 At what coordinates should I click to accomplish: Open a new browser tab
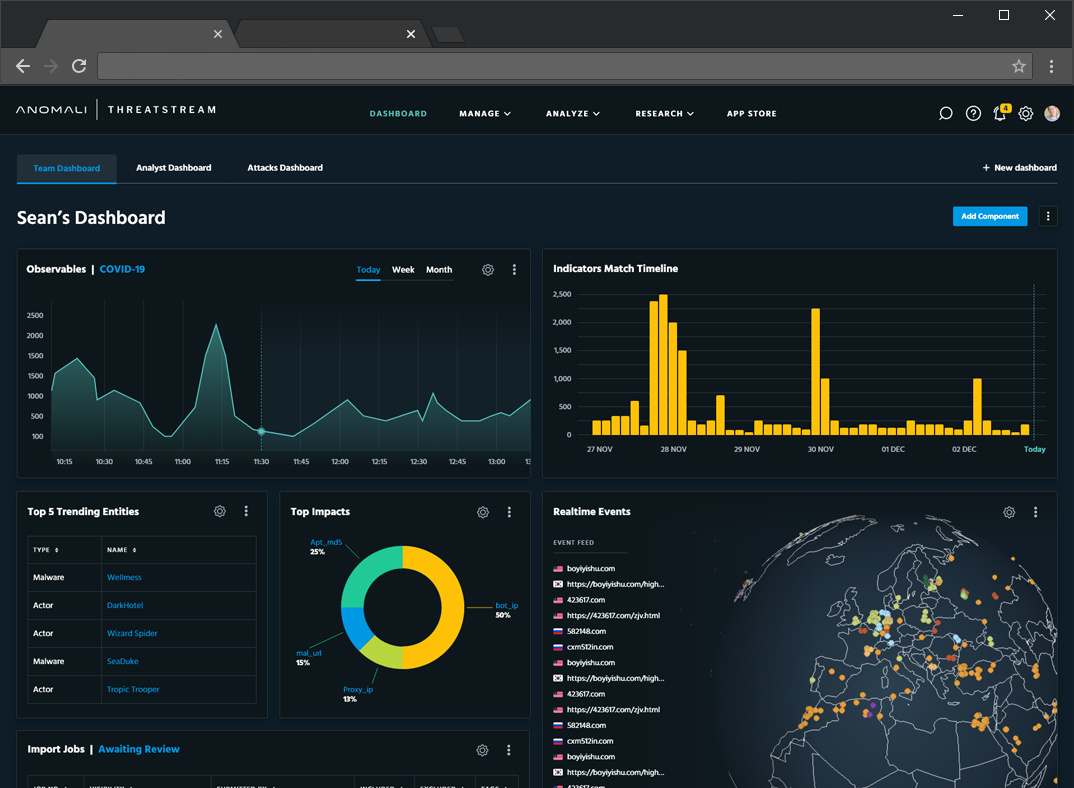tap(449, 34)
